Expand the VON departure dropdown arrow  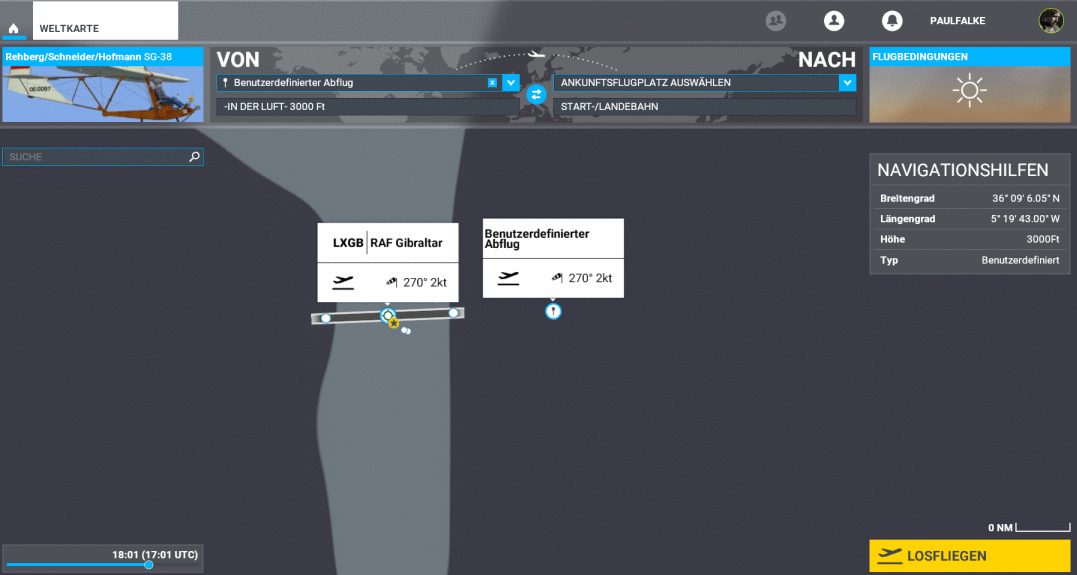coord(511,83)
